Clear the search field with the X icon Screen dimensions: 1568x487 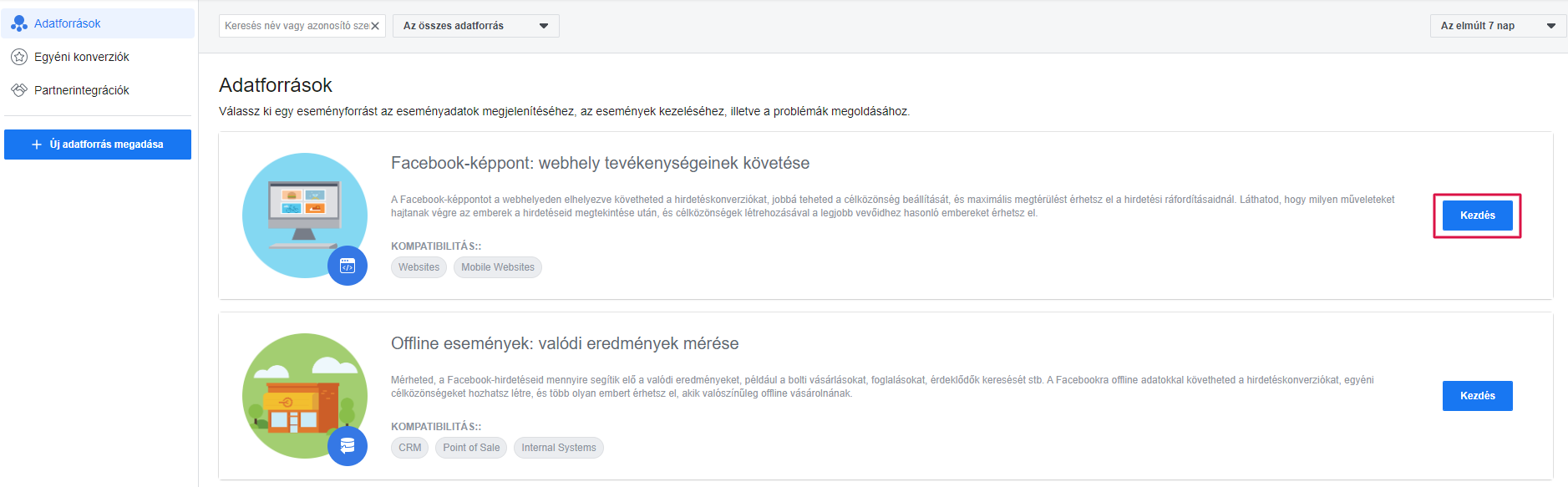(375, 26)
